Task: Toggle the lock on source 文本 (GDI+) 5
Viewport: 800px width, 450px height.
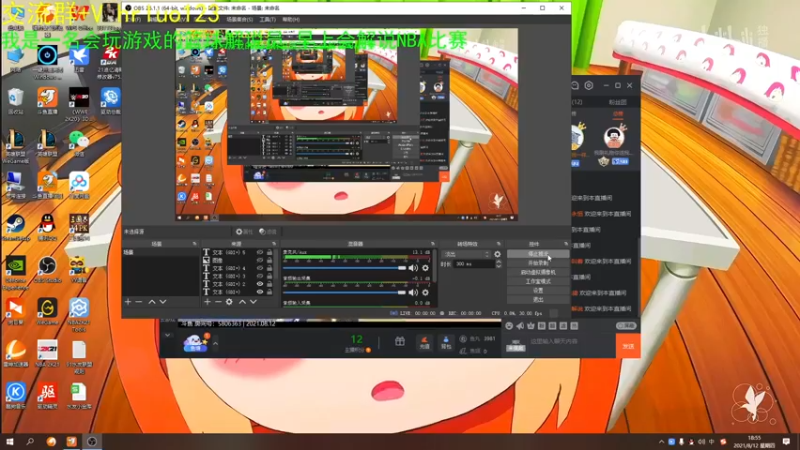Action: point(269,252)
